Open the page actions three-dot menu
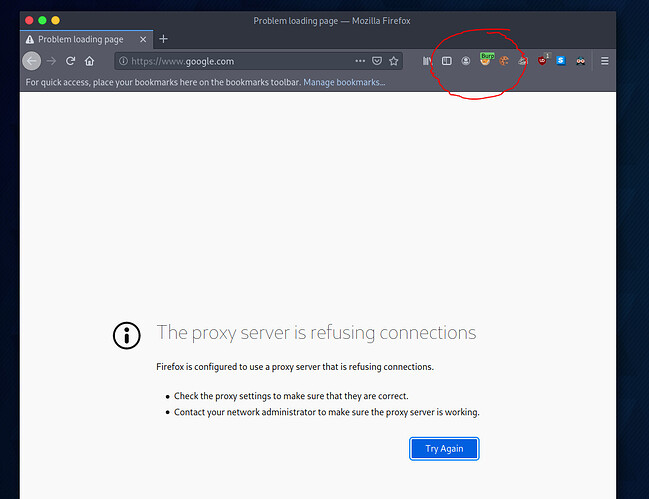Viewport: 649px width, 499px height. click(360, 61)
